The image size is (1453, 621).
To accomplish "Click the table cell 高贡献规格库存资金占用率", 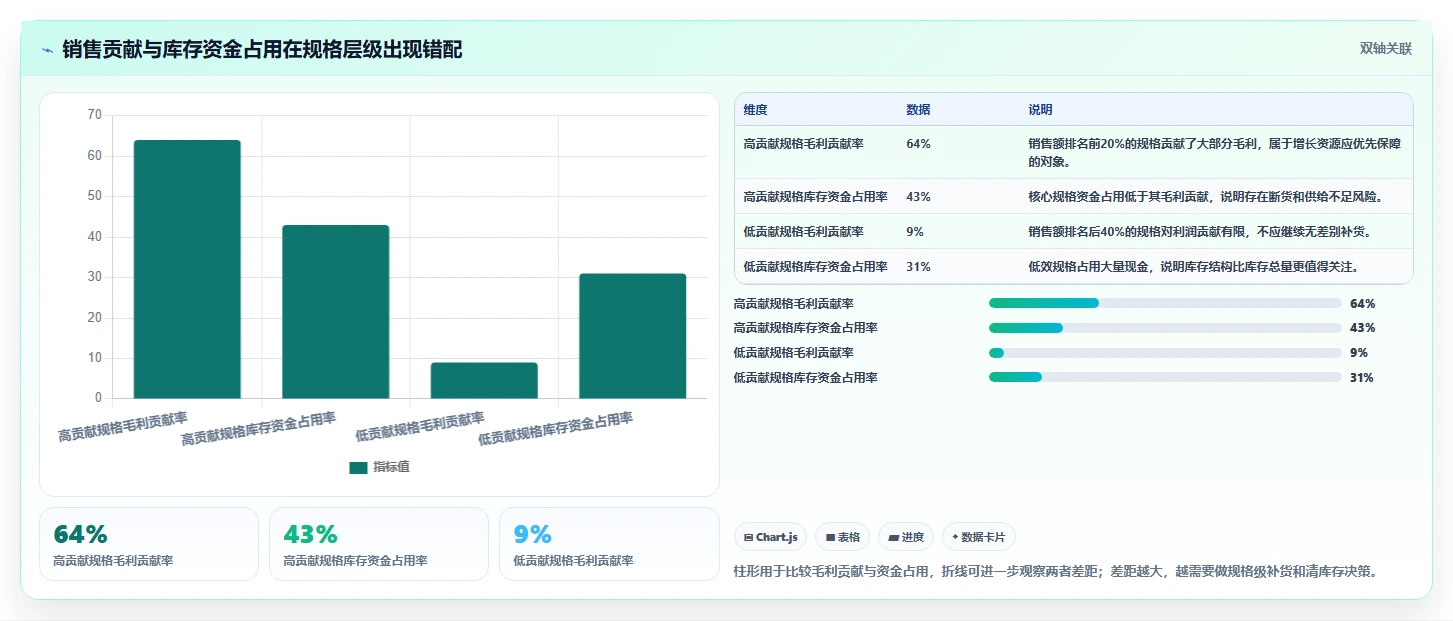I will [816, 197].
